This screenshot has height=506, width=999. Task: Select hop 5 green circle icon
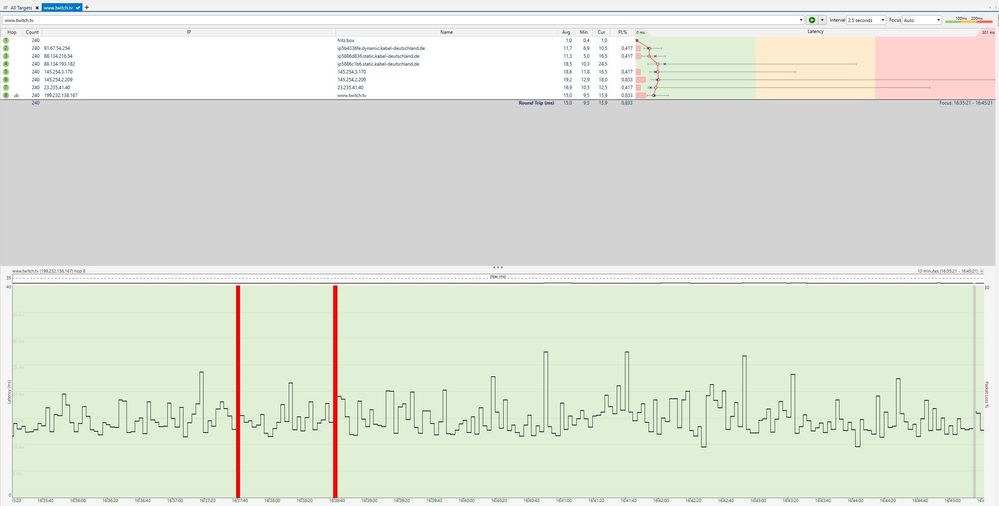pyautogui.click(x=6, y=72)
